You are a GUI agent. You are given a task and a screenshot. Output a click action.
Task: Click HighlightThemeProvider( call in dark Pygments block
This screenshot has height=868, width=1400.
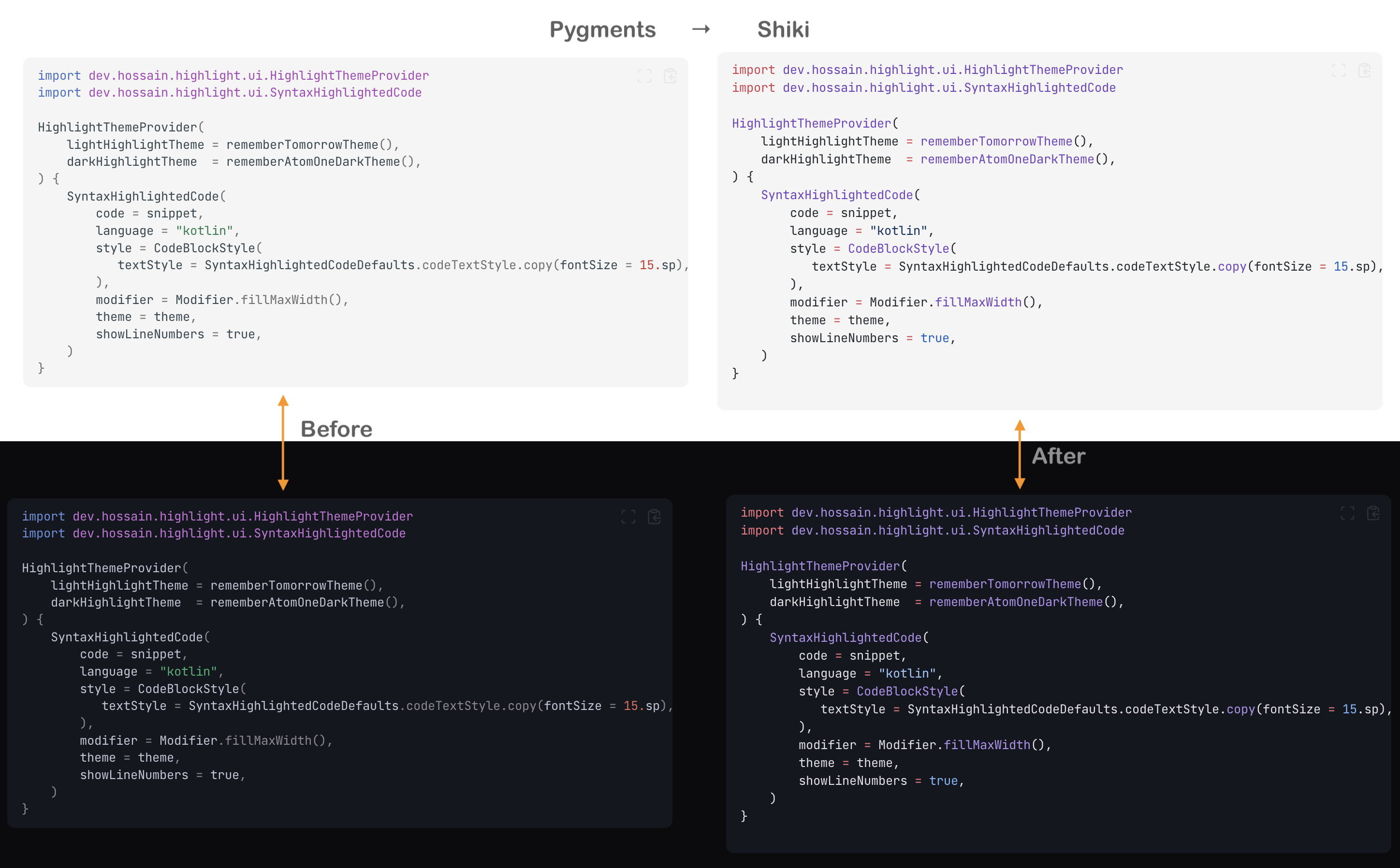tap(105, 568)
